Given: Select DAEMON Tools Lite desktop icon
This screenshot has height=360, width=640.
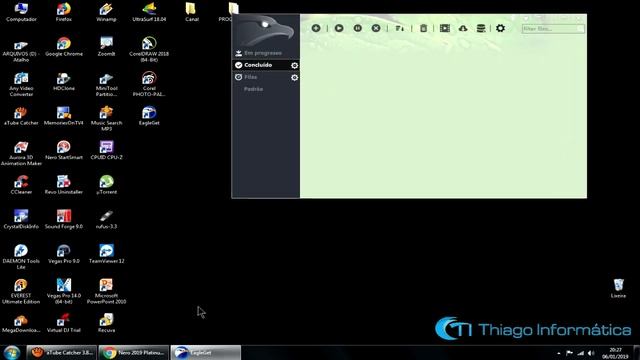Looking at the screenshot, I should (21, 257).
